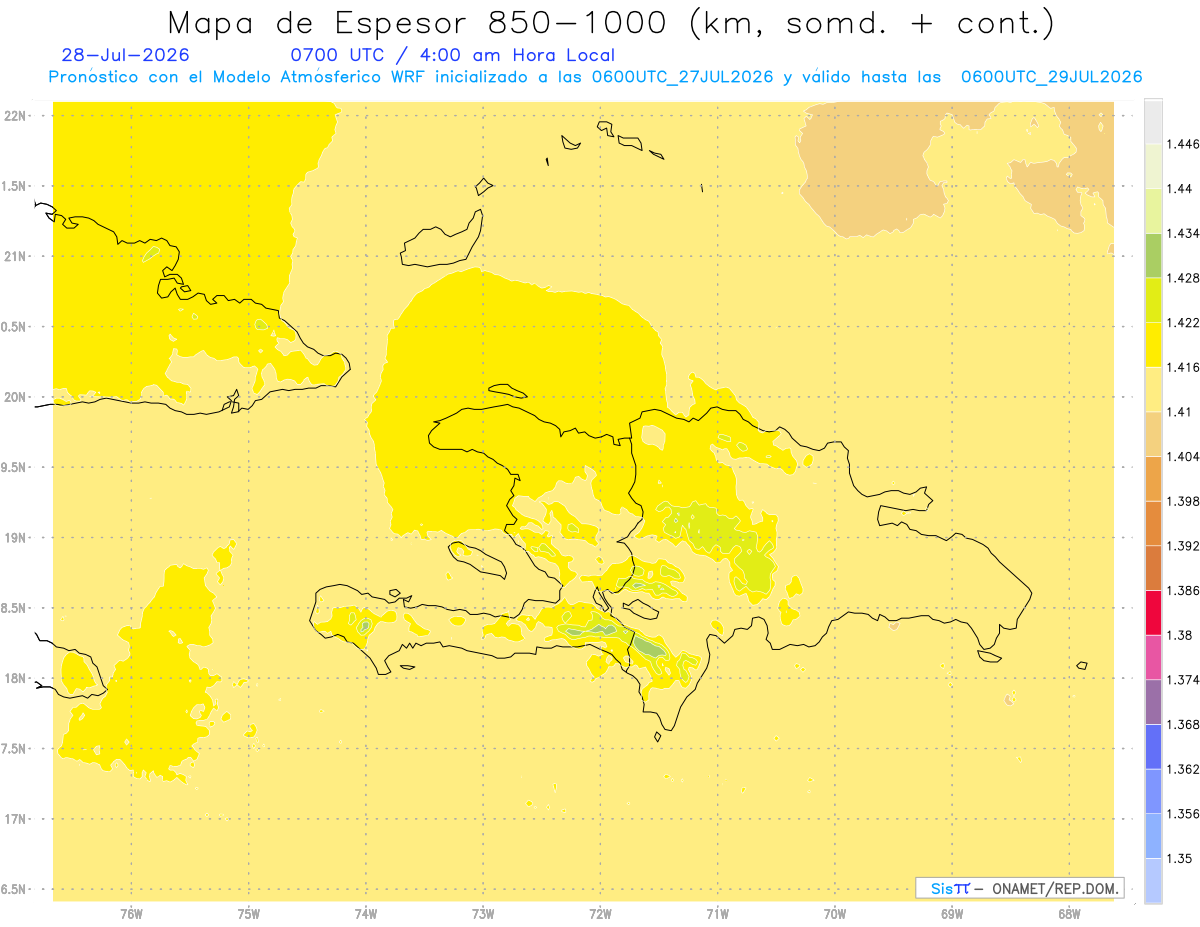Click the truncated latitude label '6.5N'
1200x927 pixels.
(x=15, y=889)
